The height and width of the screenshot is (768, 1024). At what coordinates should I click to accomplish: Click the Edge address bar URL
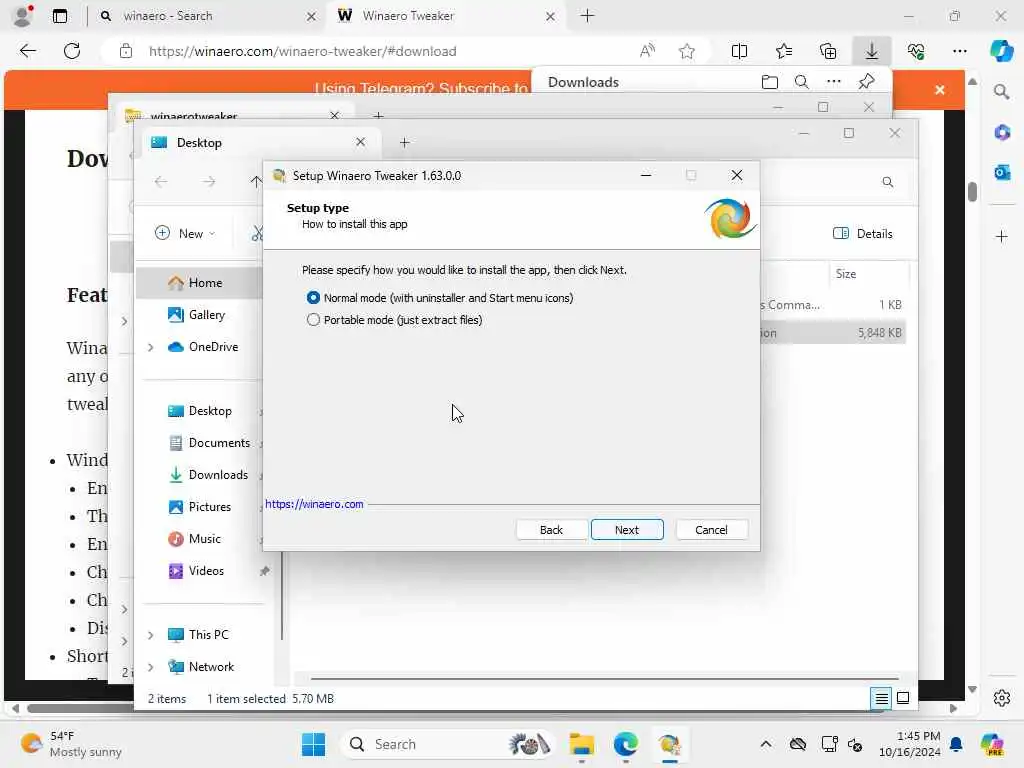[x=302, y=51]
